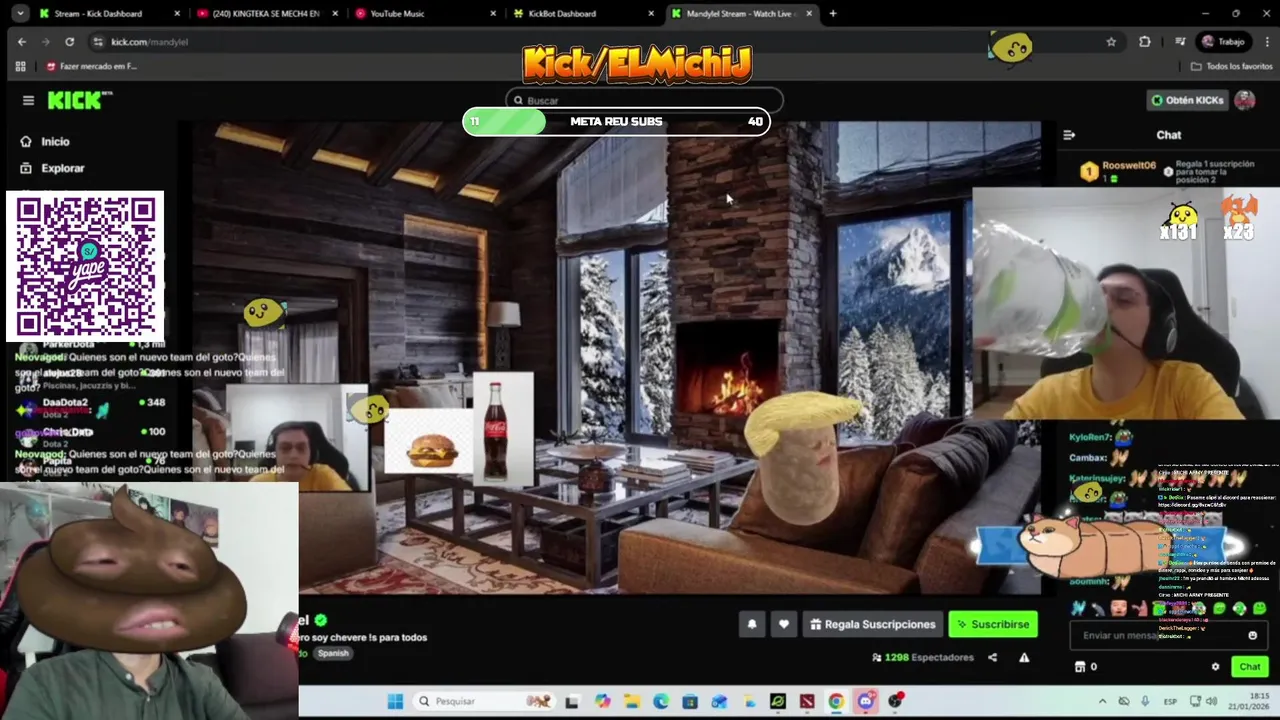Click the KICK logo
The image size is (1280, 720).
[80, 100]
